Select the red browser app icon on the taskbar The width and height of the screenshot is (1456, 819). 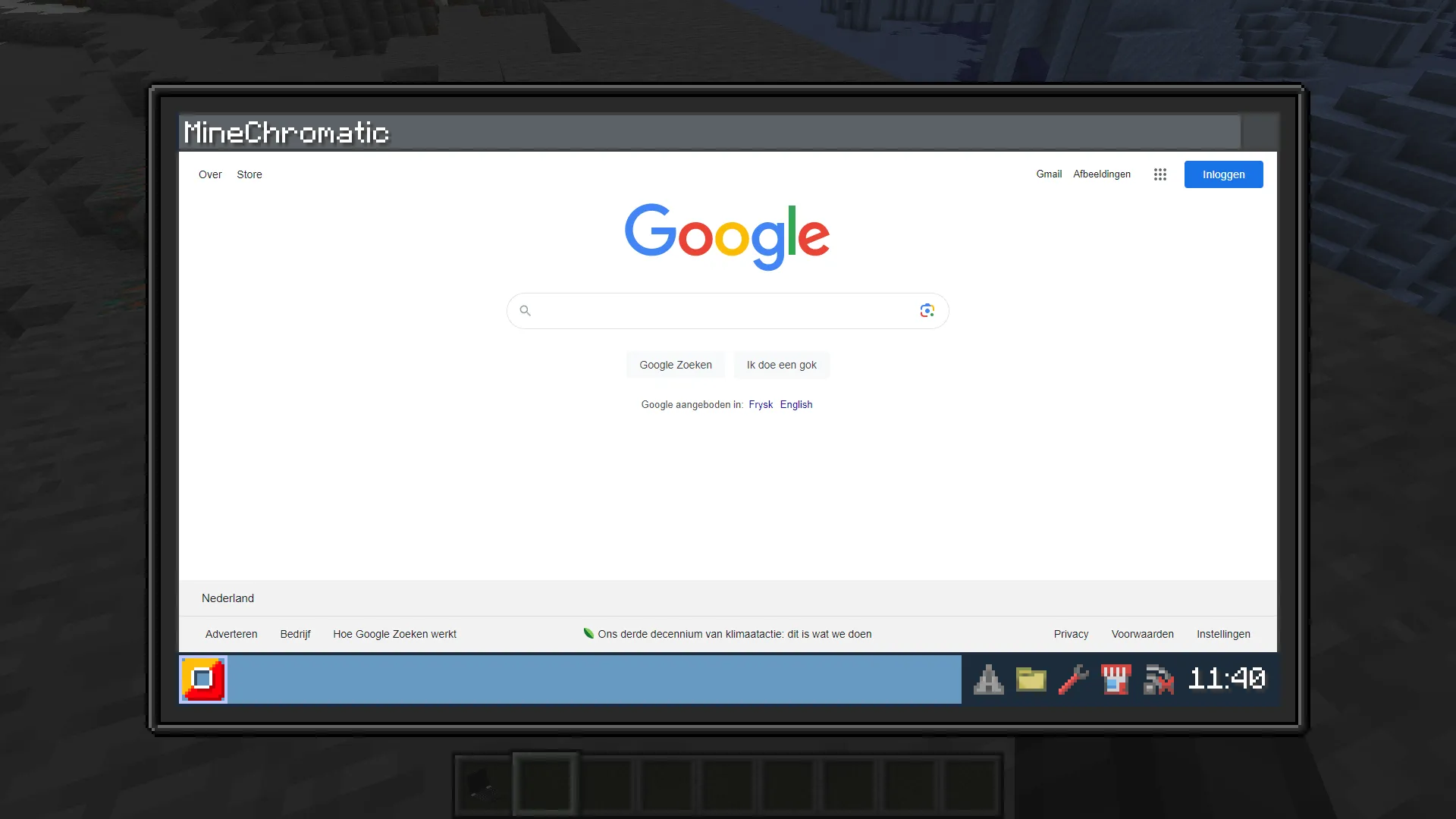pyautogui.click(x=202, y=679)
